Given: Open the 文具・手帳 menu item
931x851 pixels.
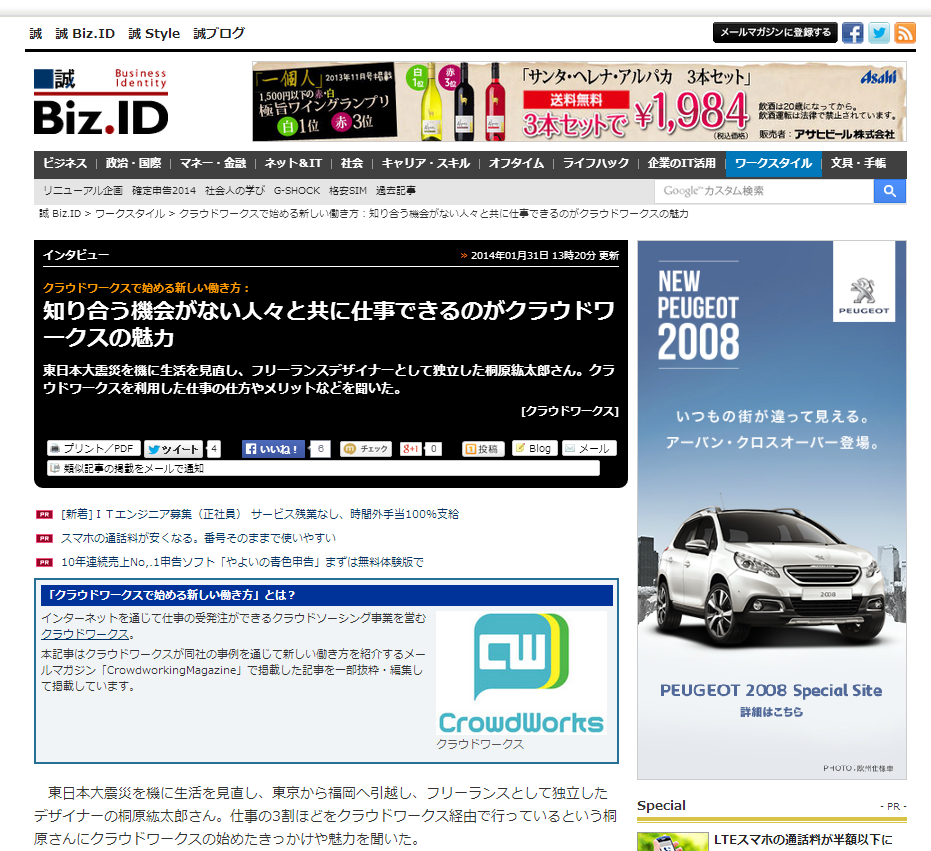Looking at the screenshot, I should tap(858, 163).
